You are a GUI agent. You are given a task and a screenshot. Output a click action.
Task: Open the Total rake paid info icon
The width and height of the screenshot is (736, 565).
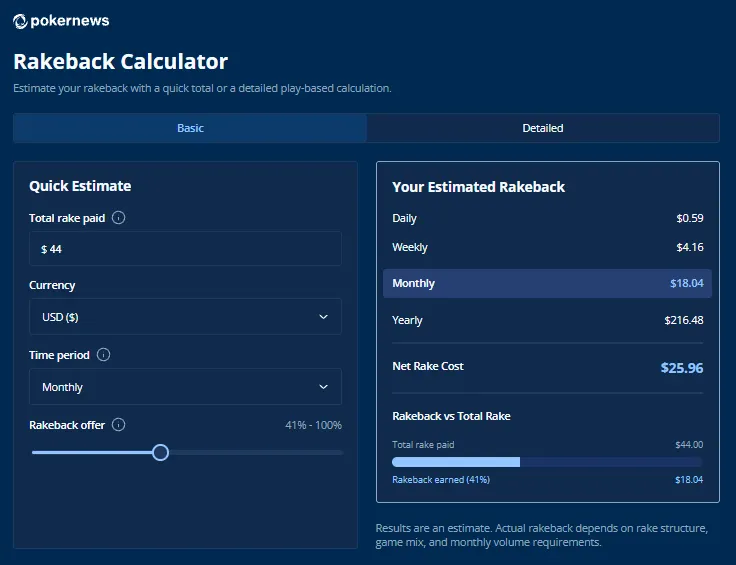point(119,218)
